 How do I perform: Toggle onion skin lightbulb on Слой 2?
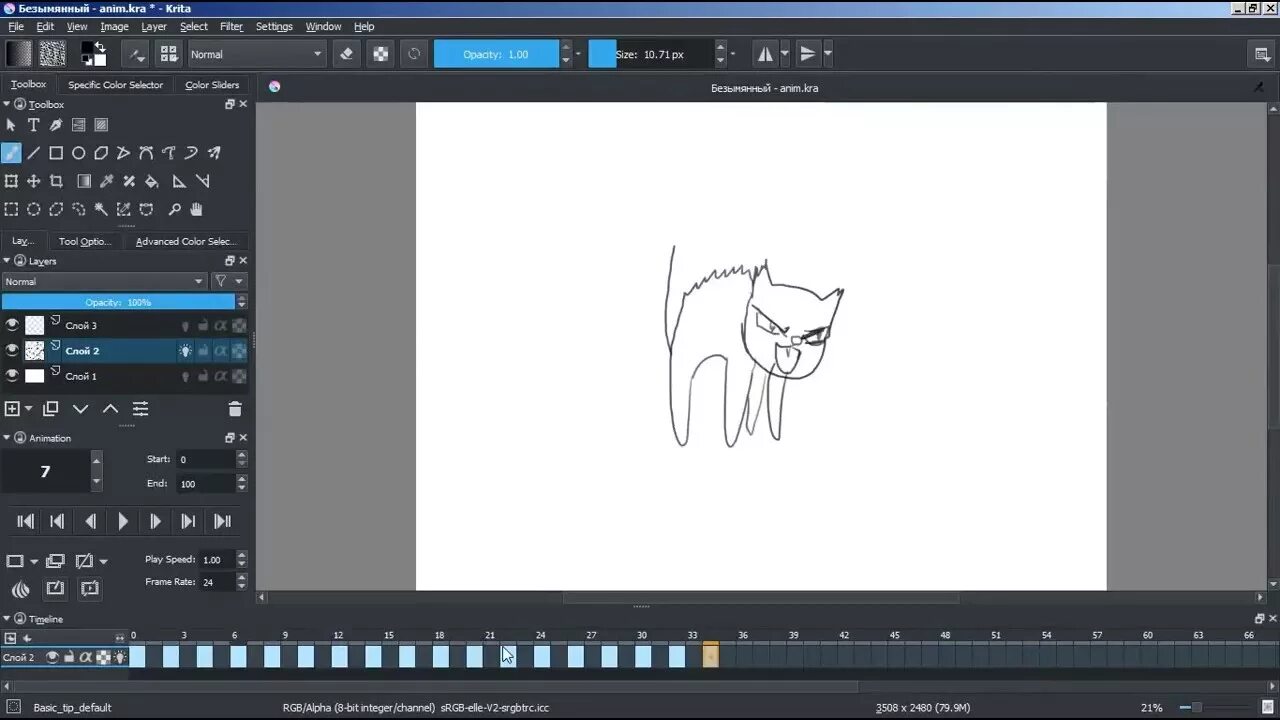[x=185, y=351]
